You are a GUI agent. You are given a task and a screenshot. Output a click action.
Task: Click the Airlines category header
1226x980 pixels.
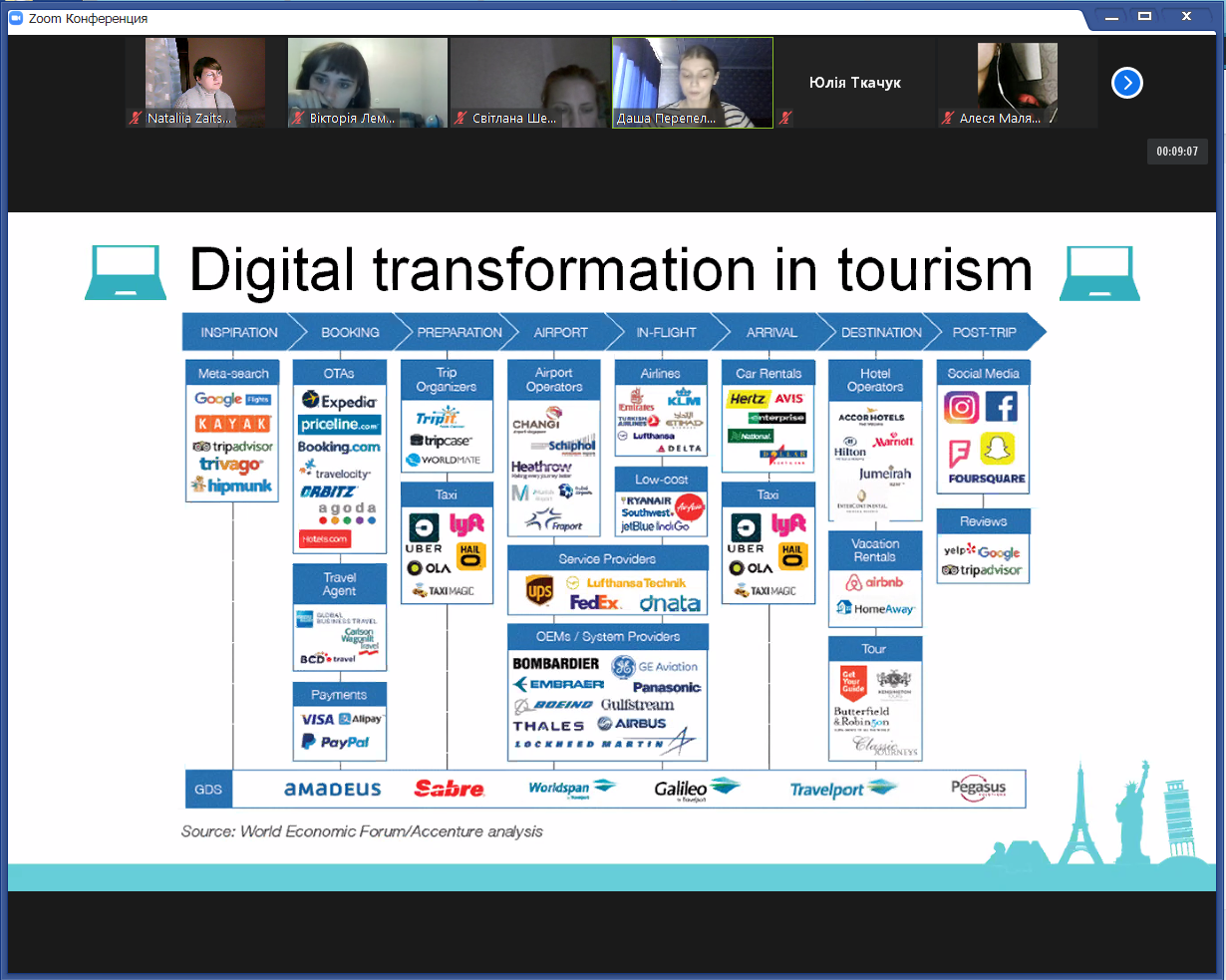[x=661, y=373]
